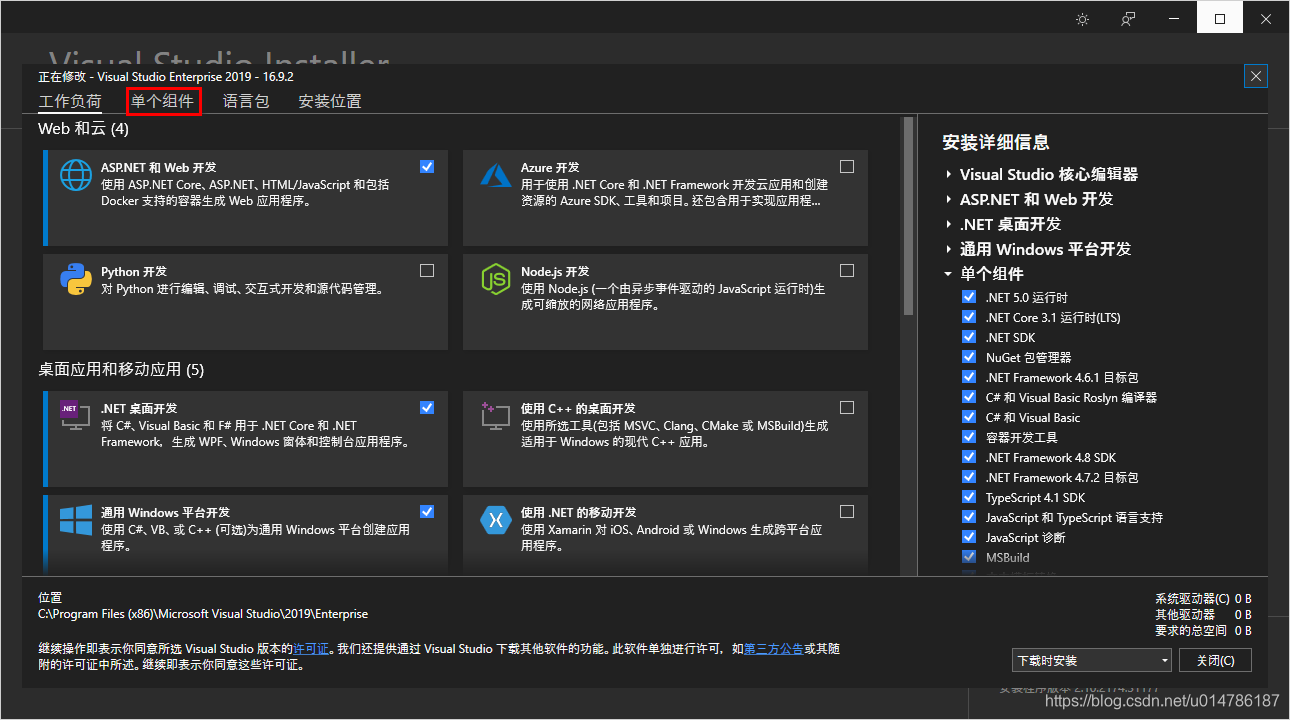The image size is (1290, 720).
Task: Toggle 通用 Windows 平台开发 workload checkbox
Action: [427, 511]
